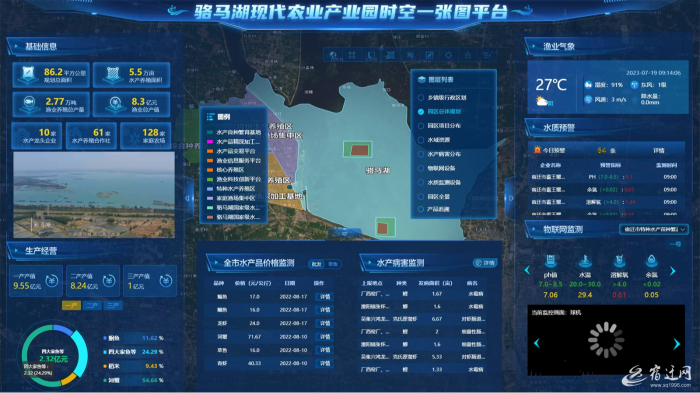
Task: Click the alarm bell icon beside 今日预警
Action: [537, 150]
